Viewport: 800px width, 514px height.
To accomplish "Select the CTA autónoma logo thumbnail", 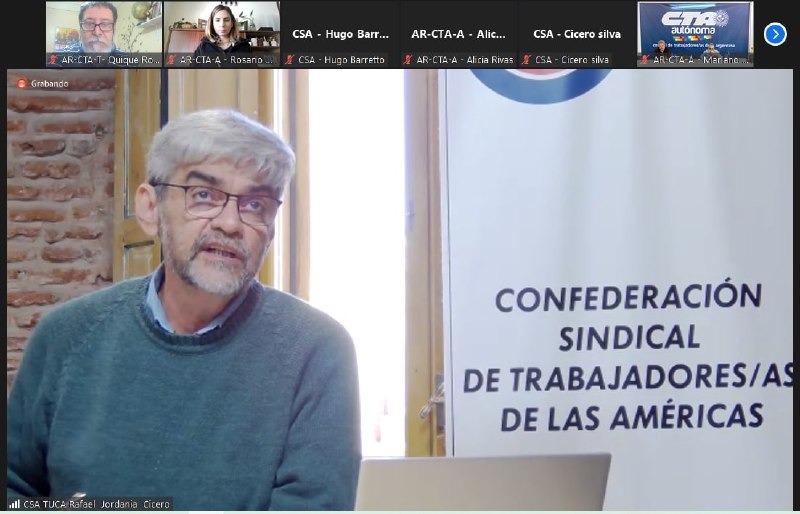I will point(695,28).
